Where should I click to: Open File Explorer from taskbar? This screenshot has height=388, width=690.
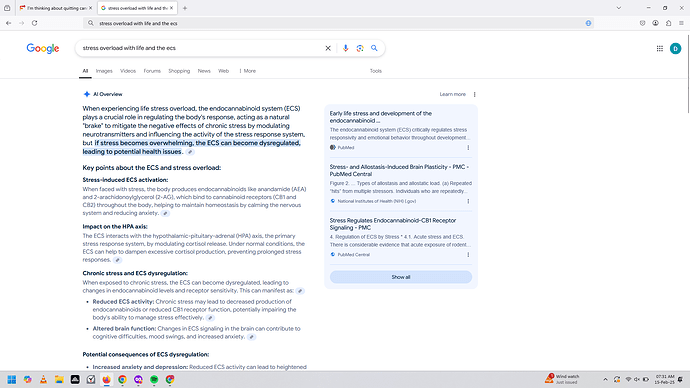(59, 379)
